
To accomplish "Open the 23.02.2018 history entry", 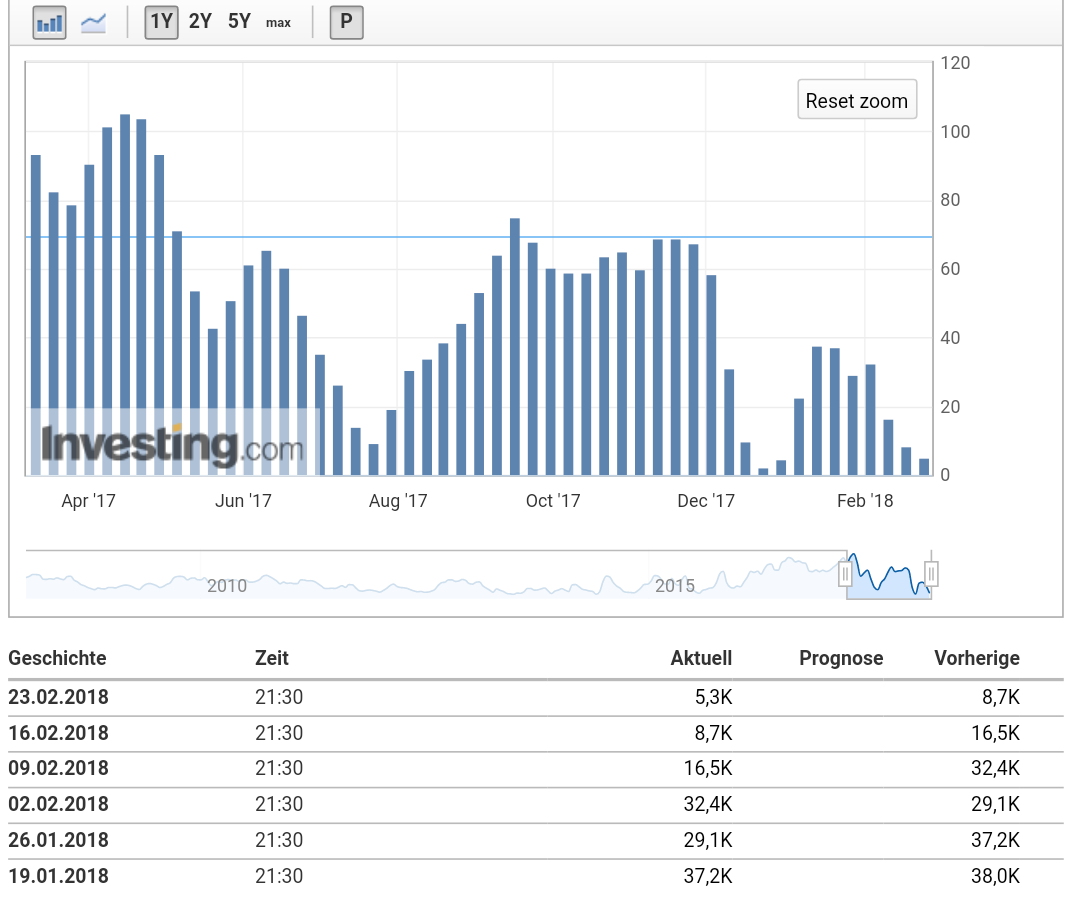I will (58, 697).
